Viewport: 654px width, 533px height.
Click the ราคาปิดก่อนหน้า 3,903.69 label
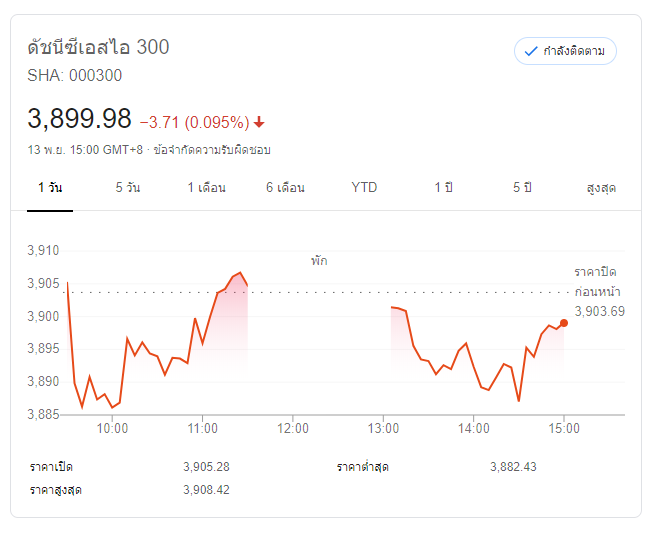[599, 291]
